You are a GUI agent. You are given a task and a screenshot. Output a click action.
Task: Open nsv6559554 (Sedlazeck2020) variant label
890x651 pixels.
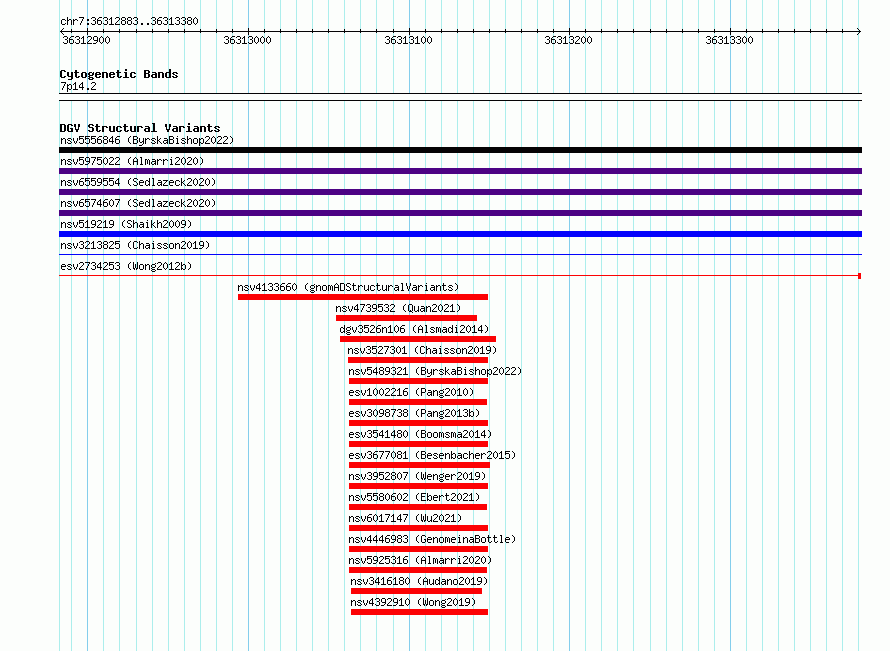(x=138, y=182)
